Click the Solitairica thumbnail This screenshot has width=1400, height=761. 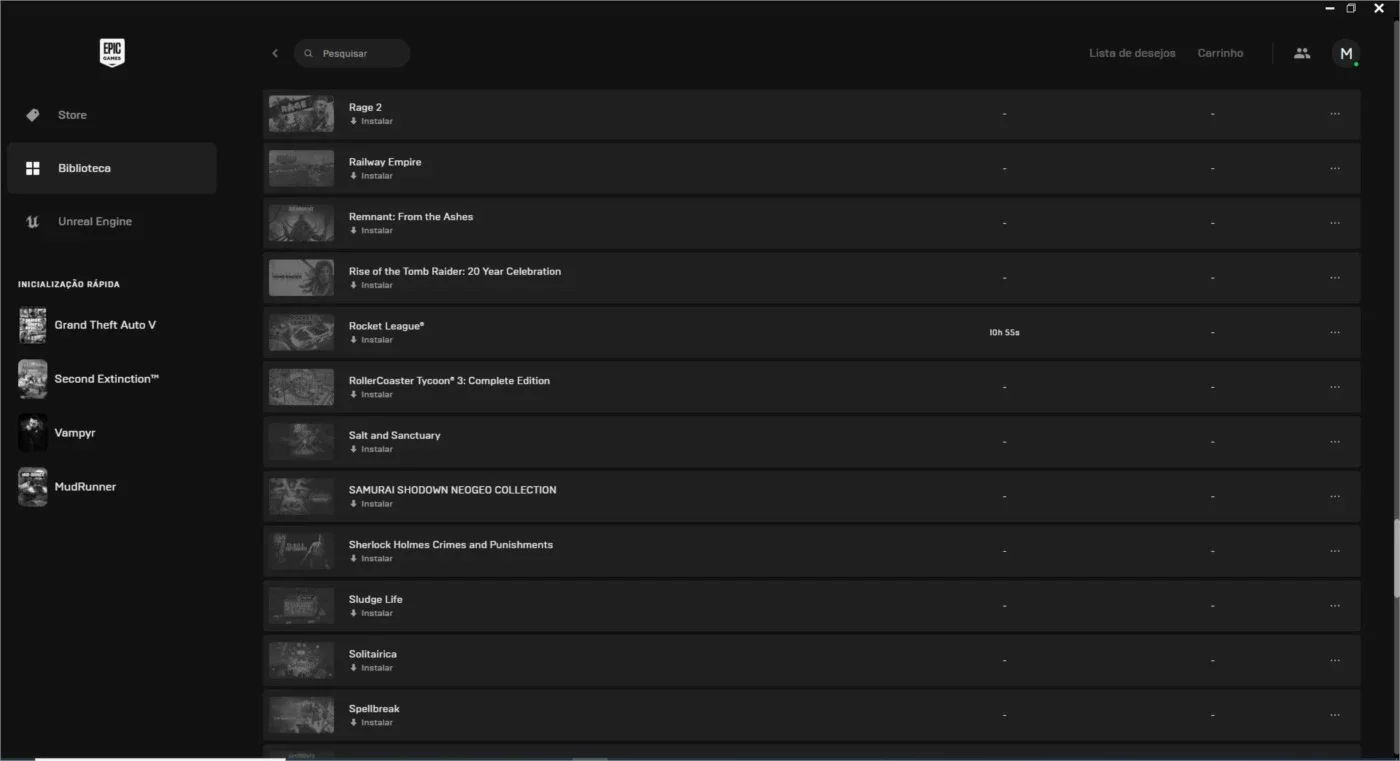[x=301, y=660]
